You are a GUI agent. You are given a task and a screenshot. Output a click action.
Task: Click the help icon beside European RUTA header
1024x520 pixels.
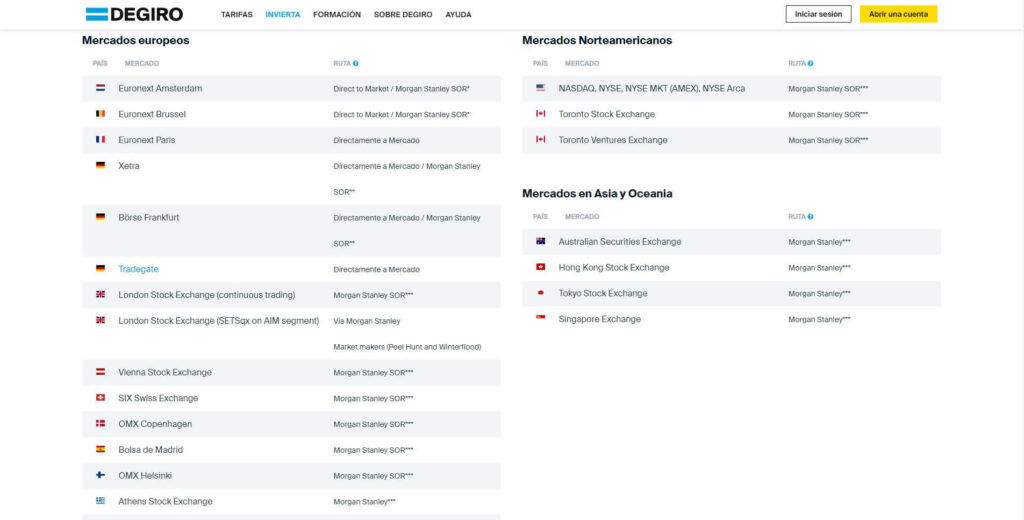pyautogui.click(x=356, y=63)
